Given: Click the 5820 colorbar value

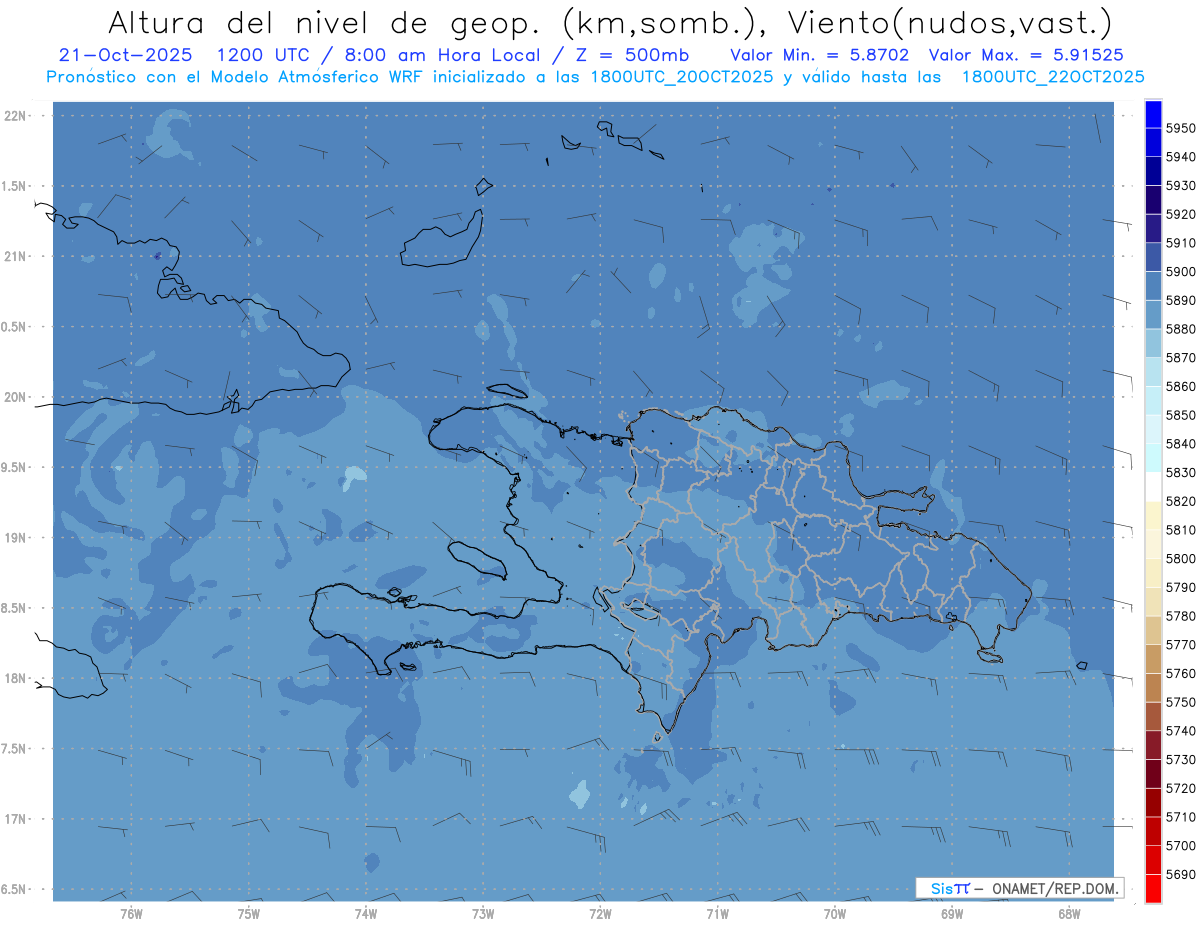Looking at the screenshot, I should click(1181, 501).
